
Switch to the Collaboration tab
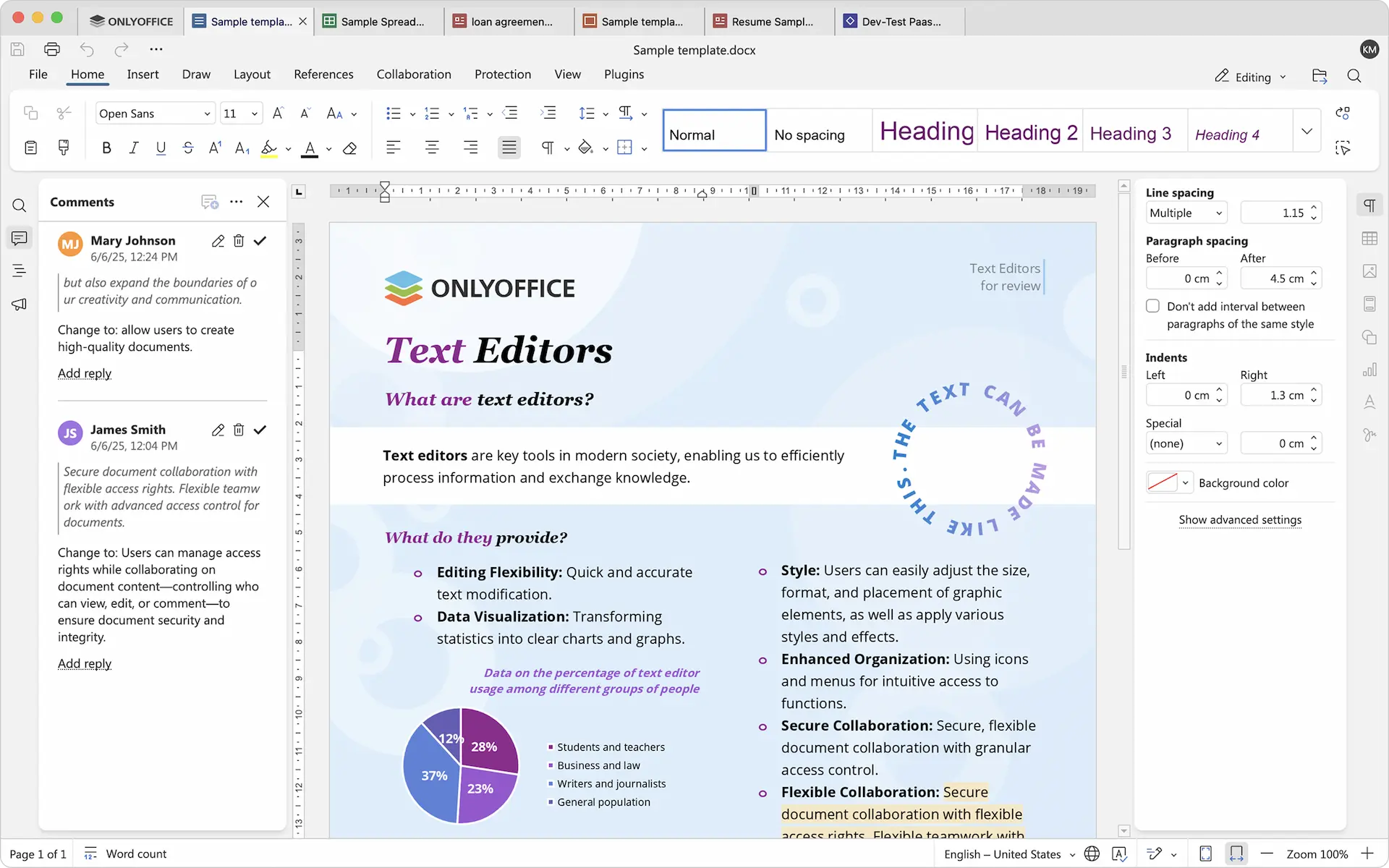[414, 75]
